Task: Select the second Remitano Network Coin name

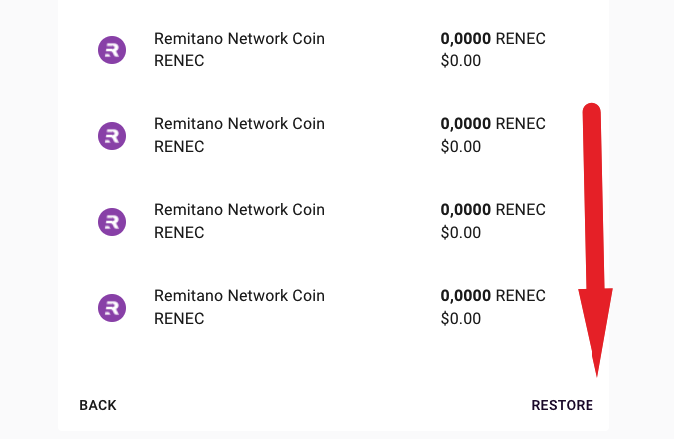Action: coord(239,123)
